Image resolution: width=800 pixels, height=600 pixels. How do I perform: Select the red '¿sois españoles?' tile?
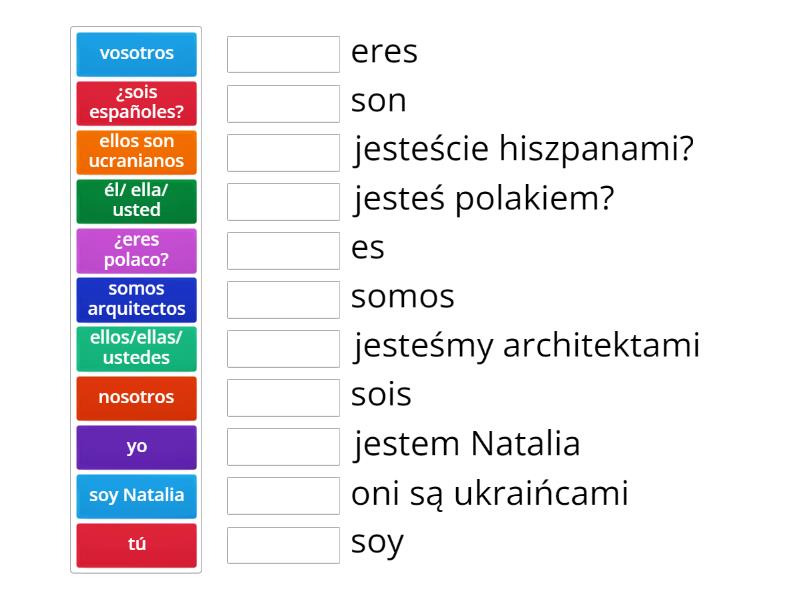pos(136,103)
